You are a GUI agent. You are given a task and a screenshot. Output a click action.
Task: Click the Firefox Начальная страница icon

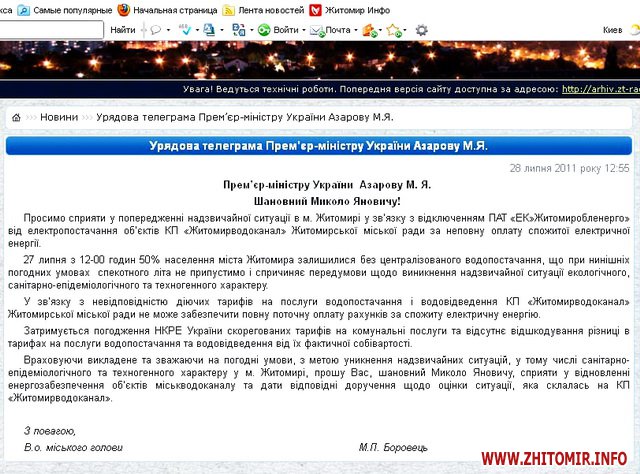point(124,9)
